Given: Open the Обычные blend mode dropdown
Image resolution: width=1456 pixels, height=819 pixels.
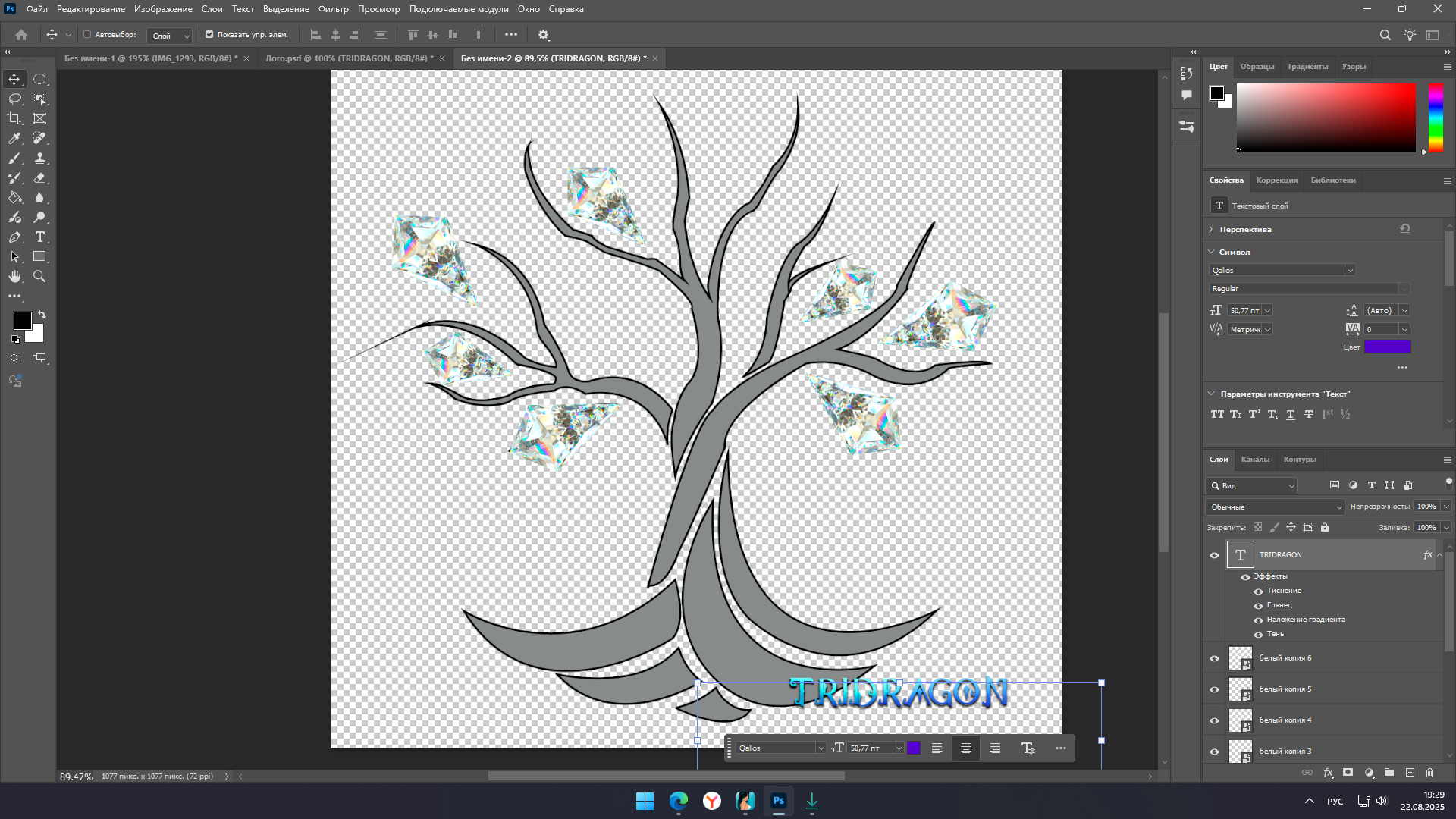Looking at the screenshot, I should (1274, 507).
